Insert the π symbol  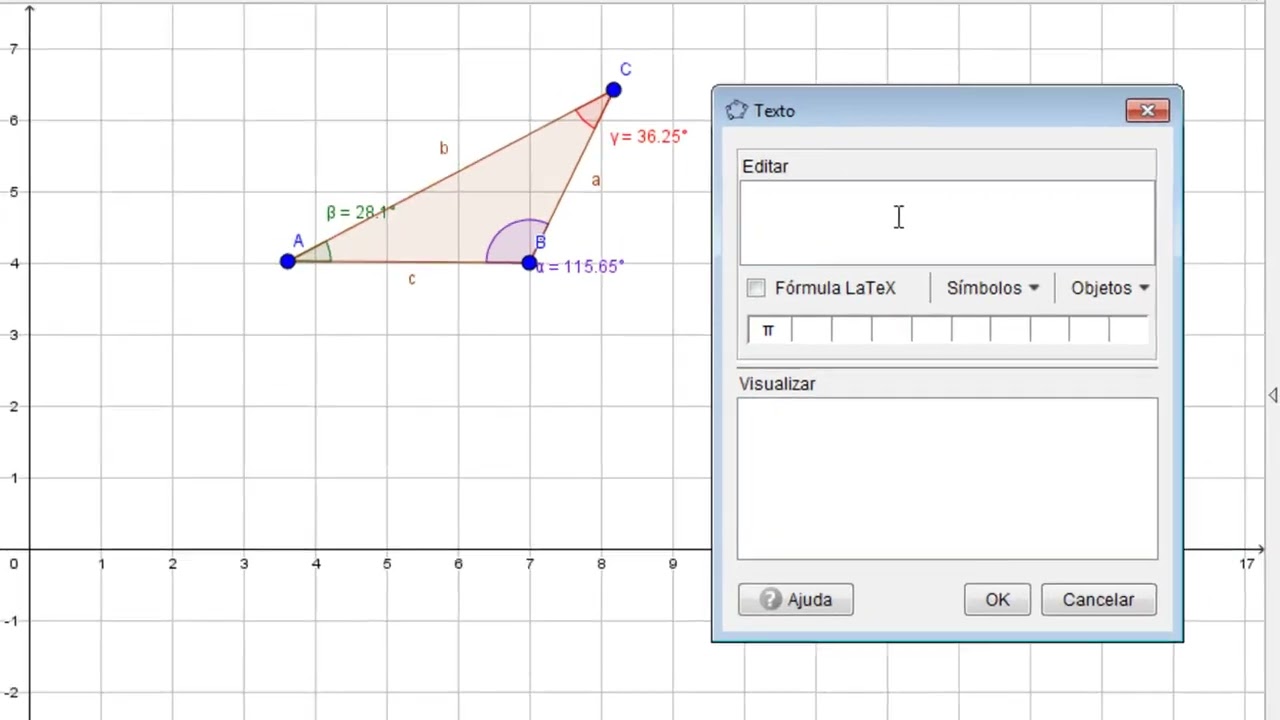[768, 330]
